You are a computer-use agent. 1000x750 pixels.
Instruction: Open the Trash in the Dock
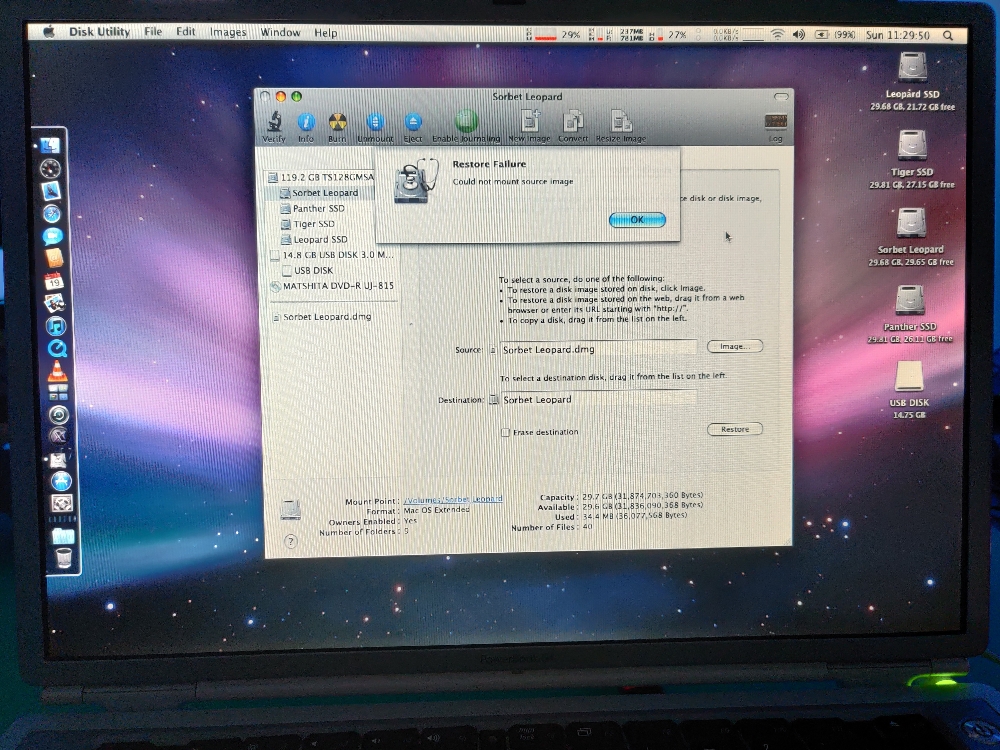point(64,558)
